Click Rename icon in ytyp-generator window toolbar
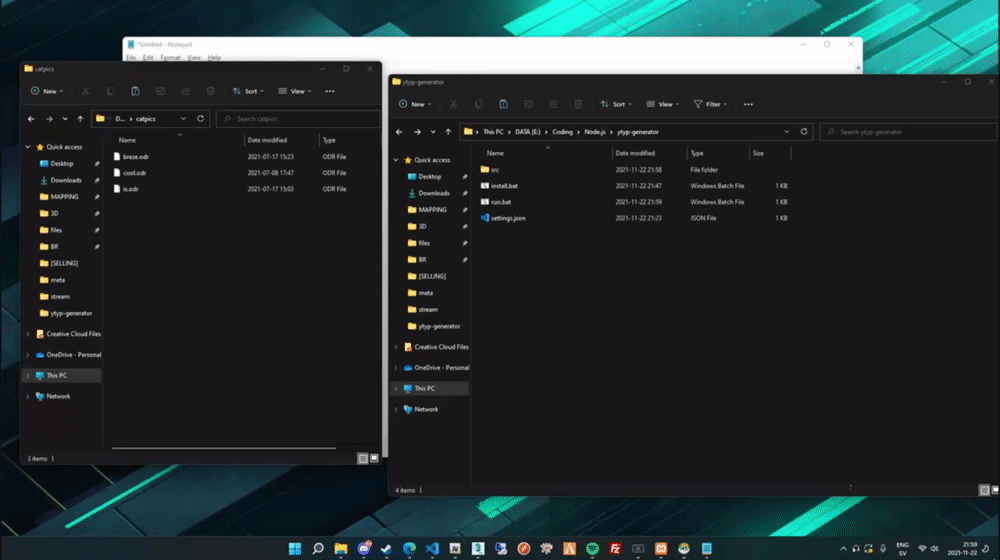This screenshot has width=1000, height=560. [528, 104]
